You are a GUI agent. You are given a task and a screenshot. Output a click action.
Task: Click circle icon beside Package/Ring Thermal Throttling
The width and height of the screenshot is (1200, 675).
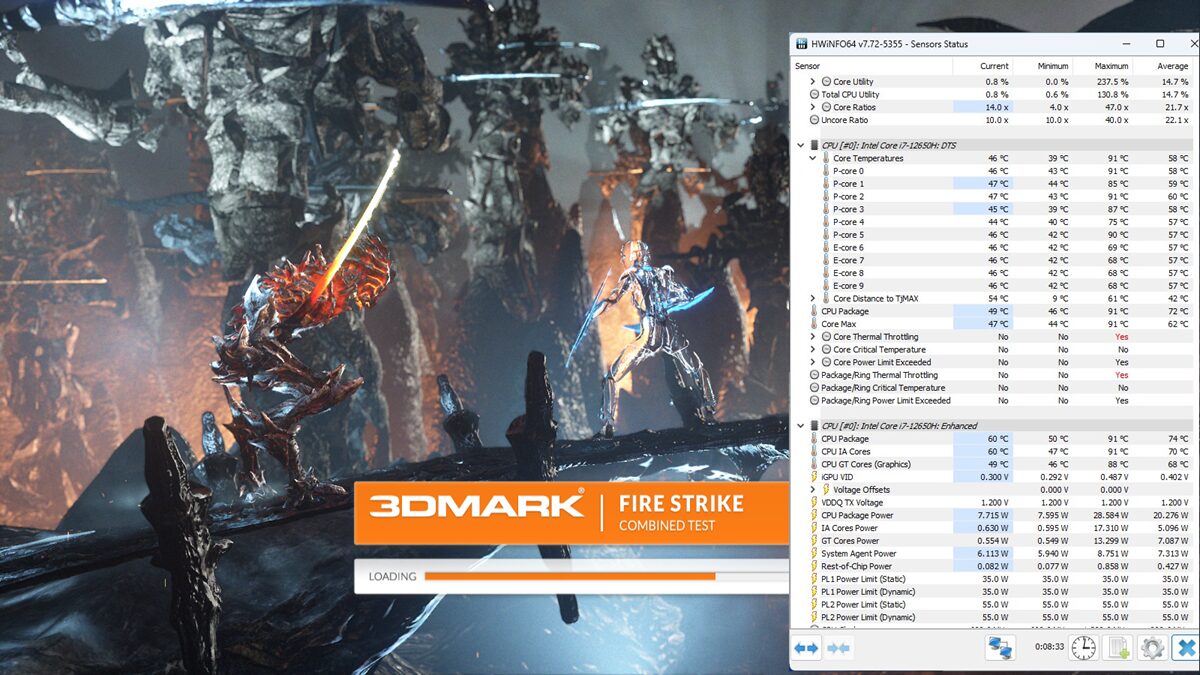pos(814,375)
